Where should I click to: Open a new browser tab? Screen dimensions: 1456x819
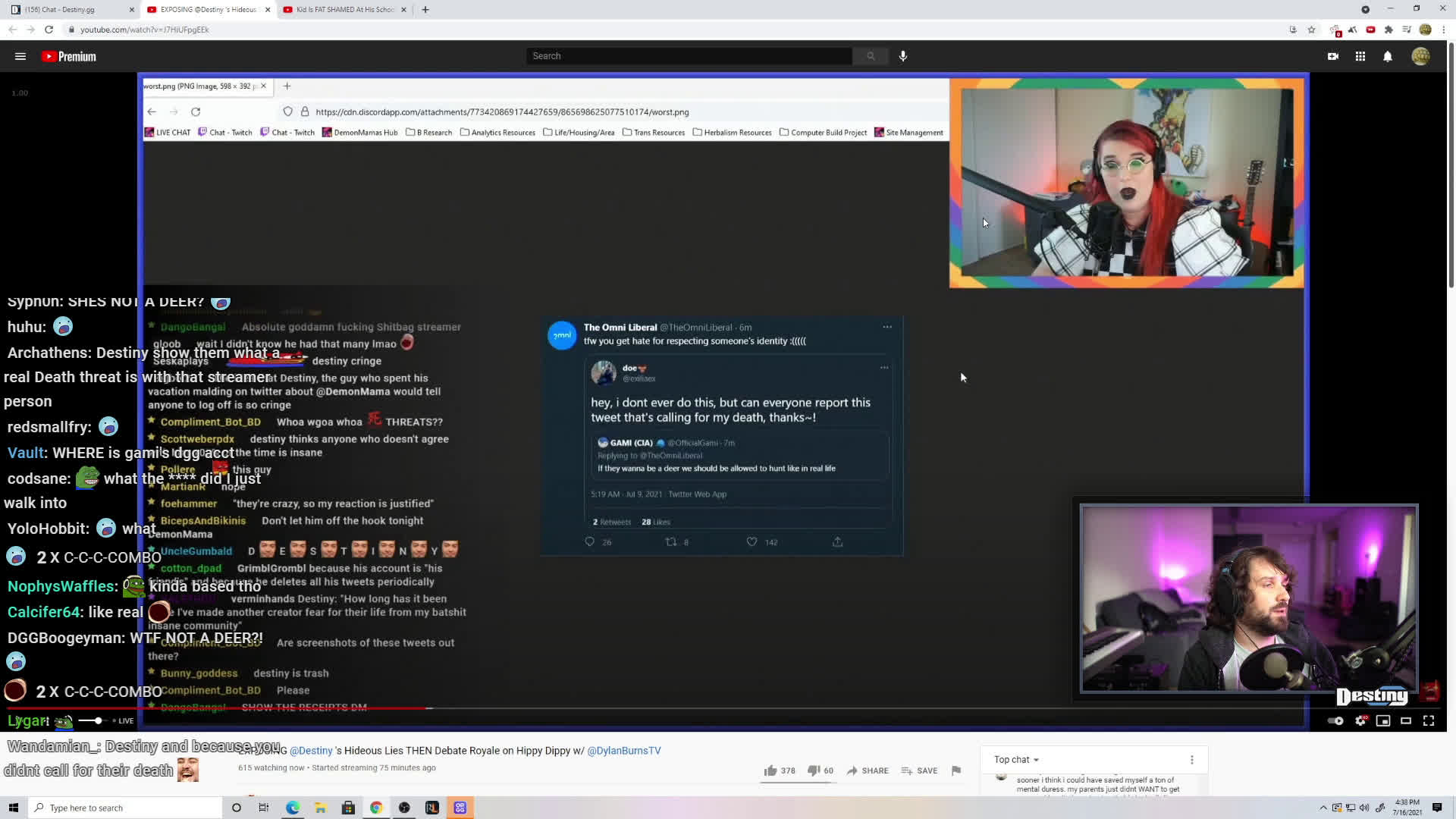pyautogui.click(x=425, y=10)
